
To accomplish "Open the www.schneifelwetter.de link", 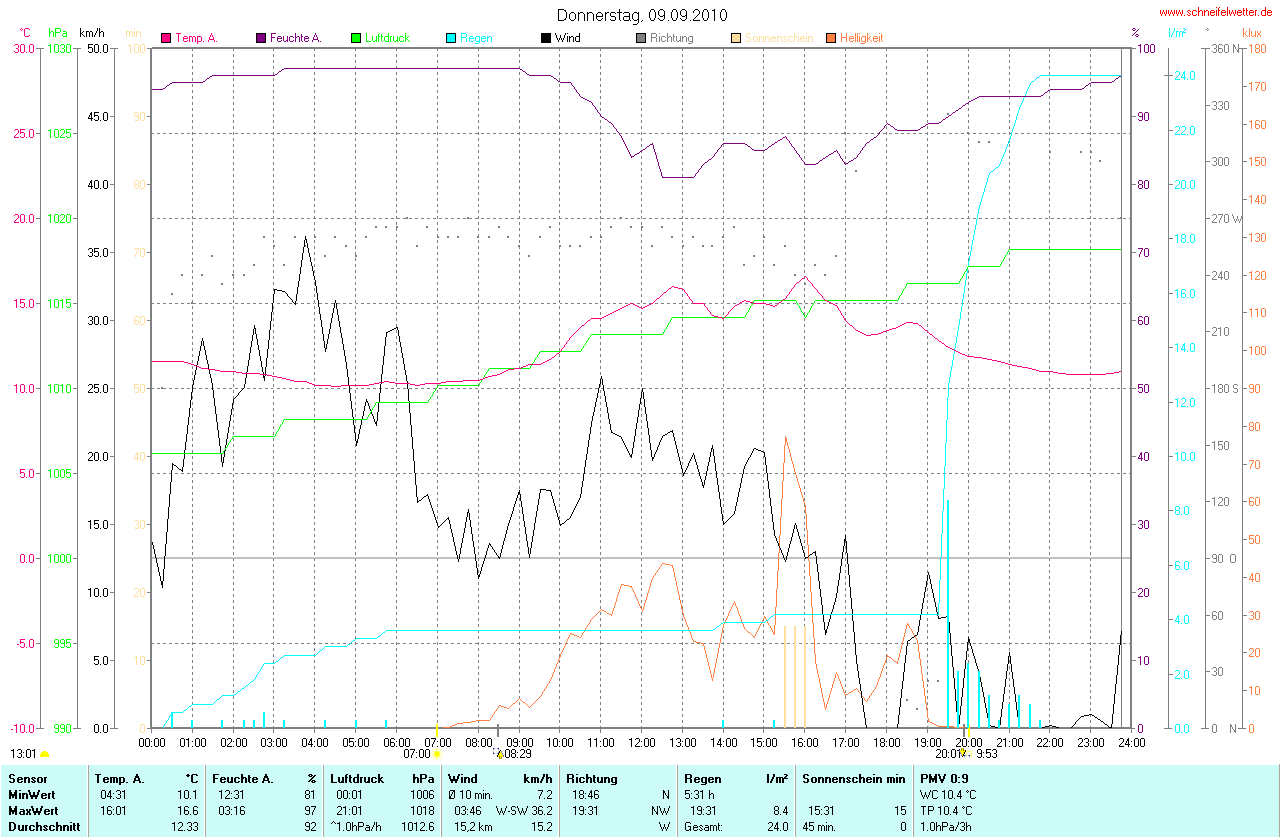I will tap(1216, 12).
